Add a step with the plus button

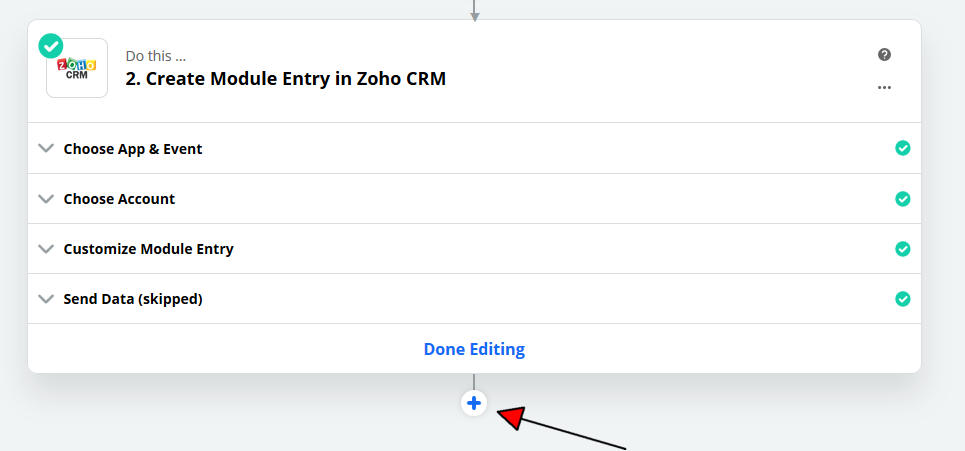pyautogui.click(x=474, y=403)
